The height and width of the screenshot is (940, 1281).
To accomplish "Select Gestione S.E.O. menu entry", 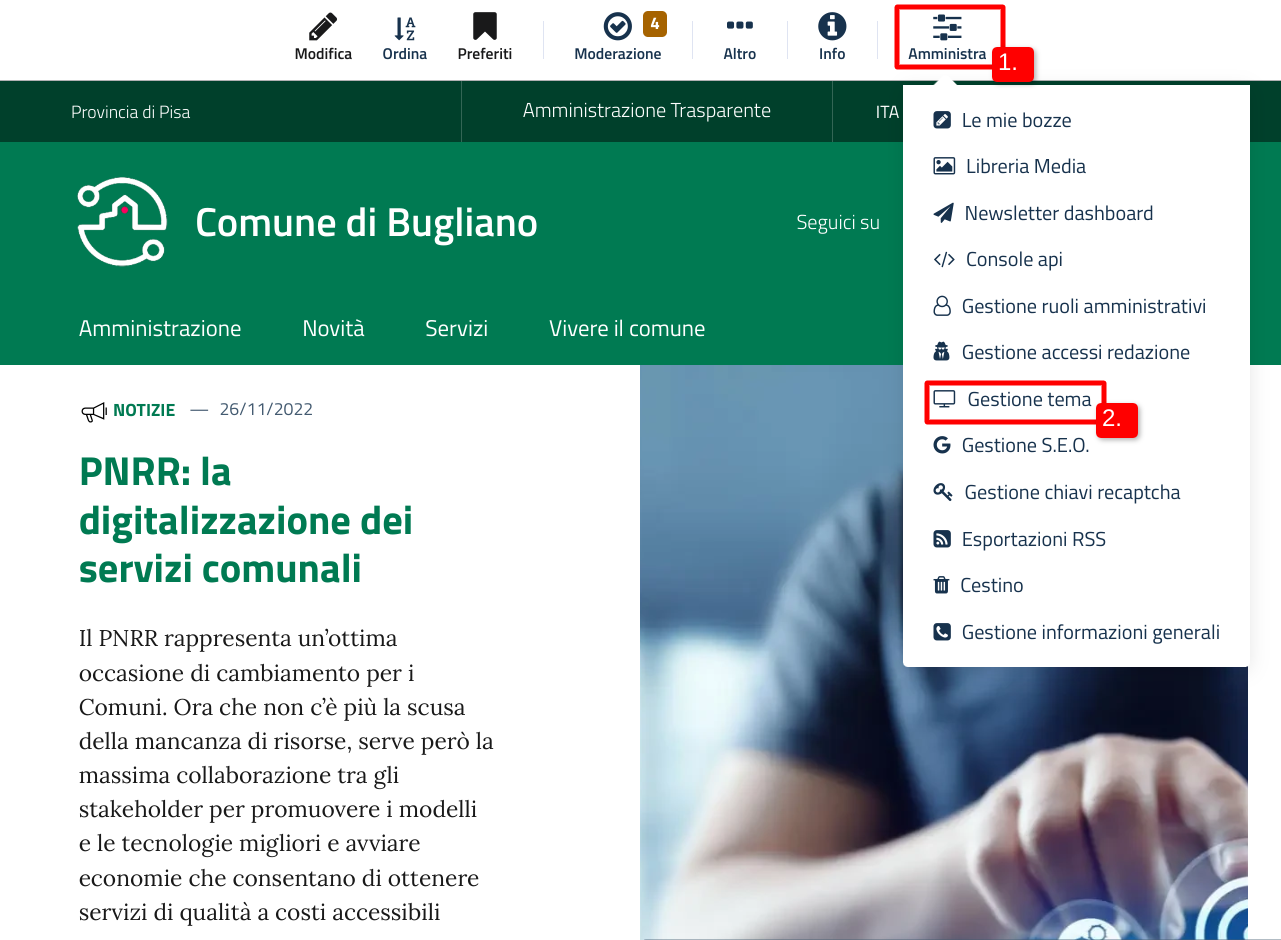I will [1024, 445].
